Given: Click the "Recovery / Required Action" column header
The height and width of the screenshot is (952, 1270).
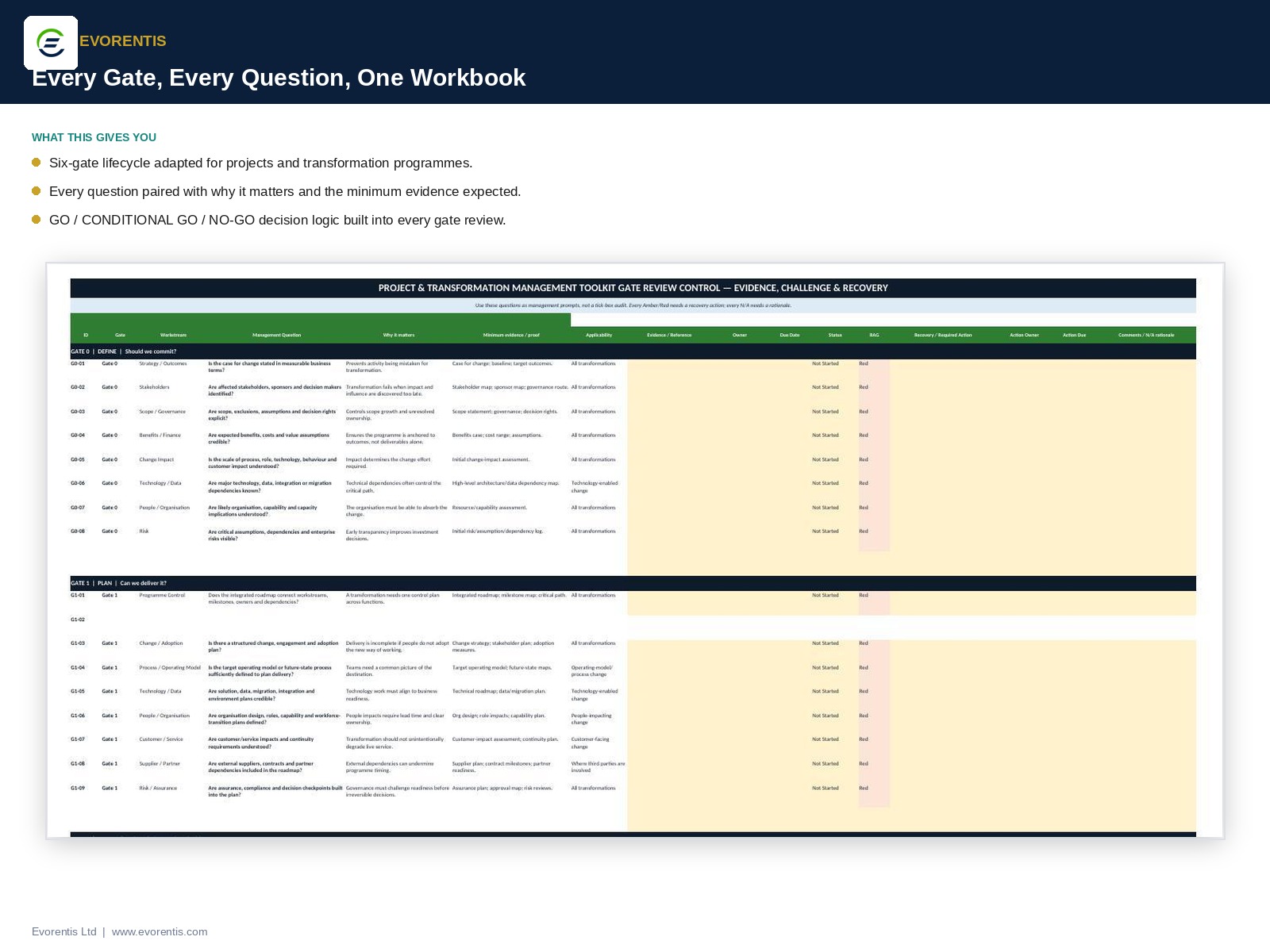Looking at the screenshot, I should (943, 335).
